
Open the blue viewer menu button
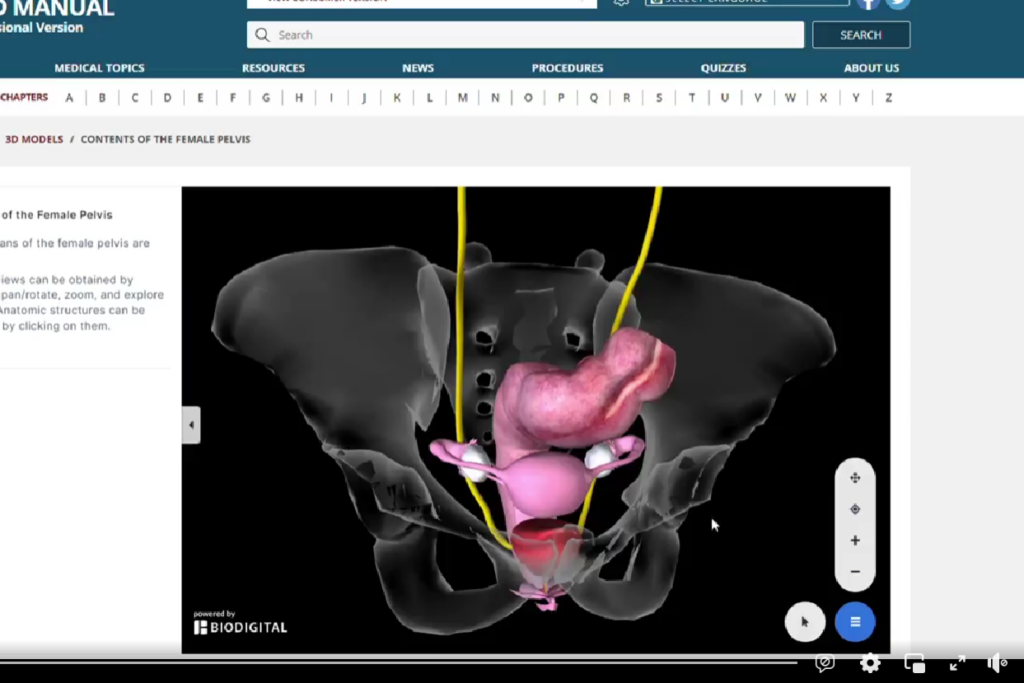[x=855, y=622]
